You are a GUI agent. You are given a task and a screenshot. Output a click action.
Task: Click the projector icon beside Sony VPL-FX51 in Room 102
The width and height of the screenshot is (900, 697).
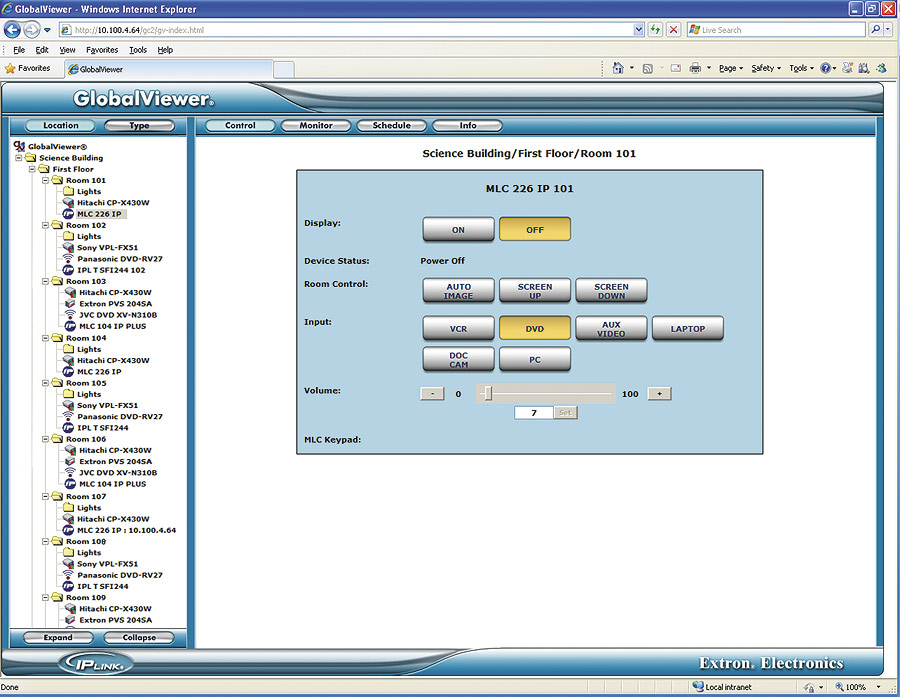pos(68,247)
